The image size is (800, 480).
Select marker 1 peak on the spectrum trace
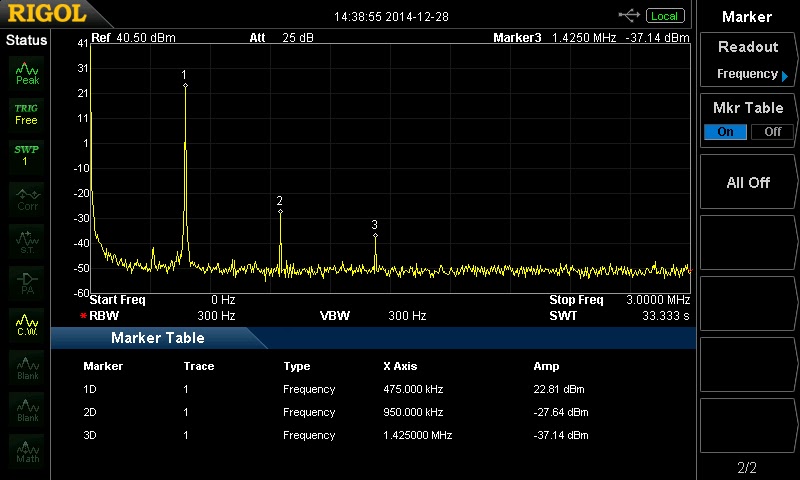(185, 86)
